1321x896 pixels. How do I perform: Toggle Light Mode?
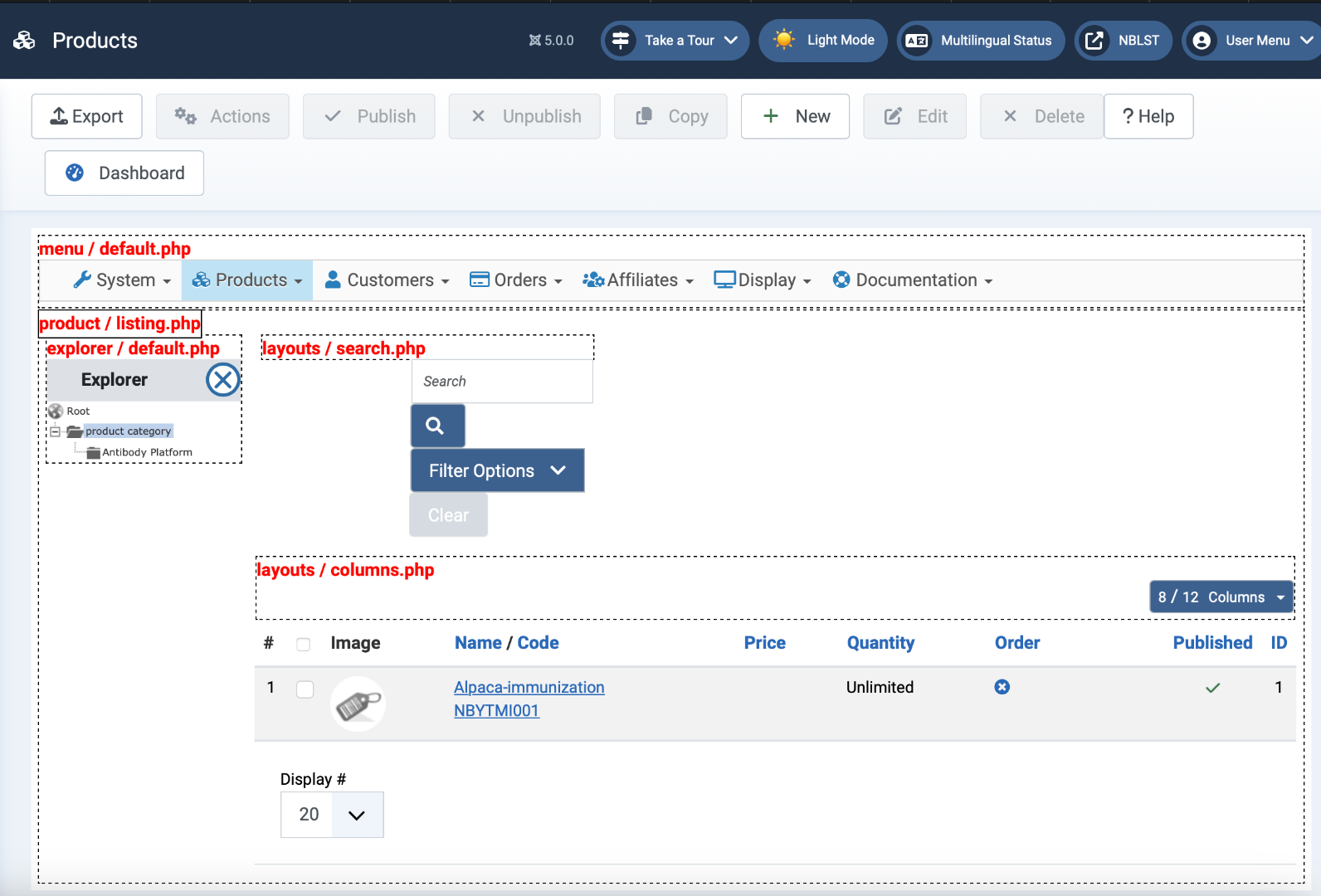pyautogui.click(x=823, y=40)
